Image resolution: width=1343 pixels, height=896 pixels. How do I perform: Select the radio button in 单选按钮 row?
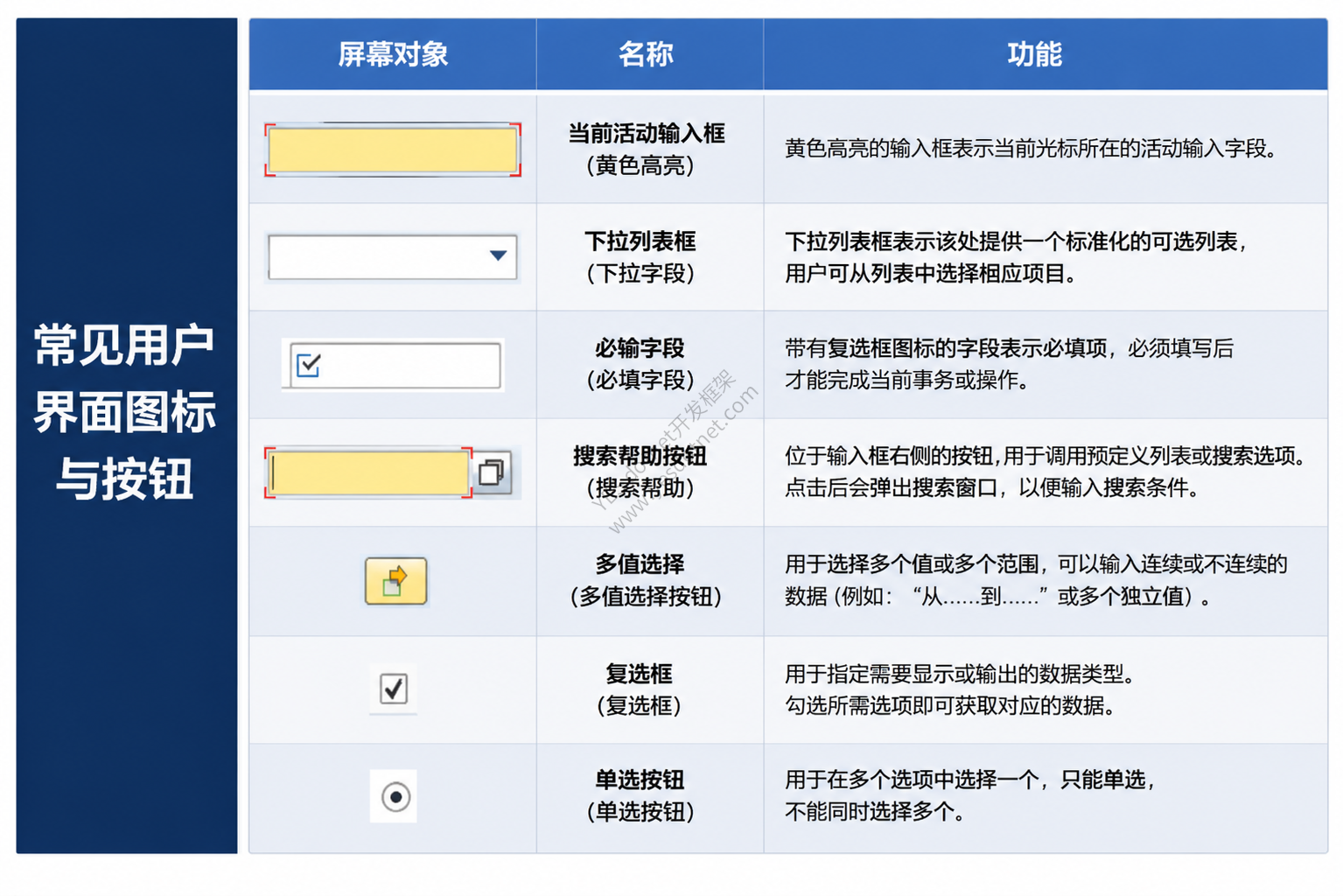(x=395, y=797)
